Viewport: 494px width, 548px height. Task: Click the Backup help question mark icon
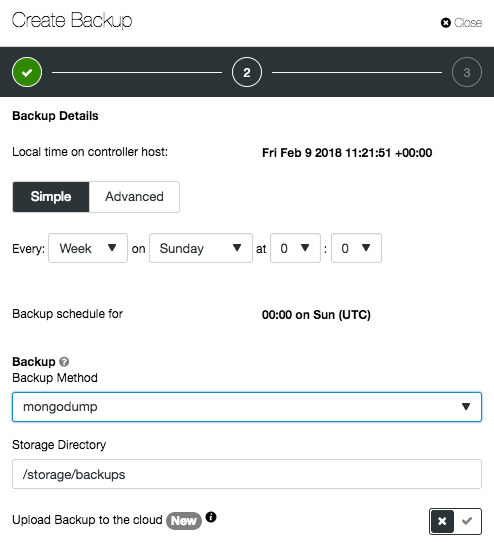64,362
